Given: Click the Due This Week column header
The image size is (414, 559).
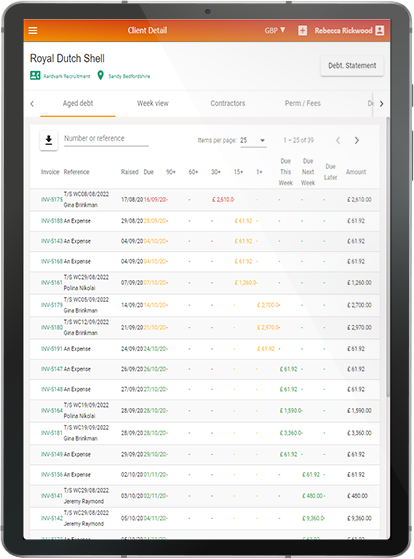Looking at the screenshot, I should 286,172.
